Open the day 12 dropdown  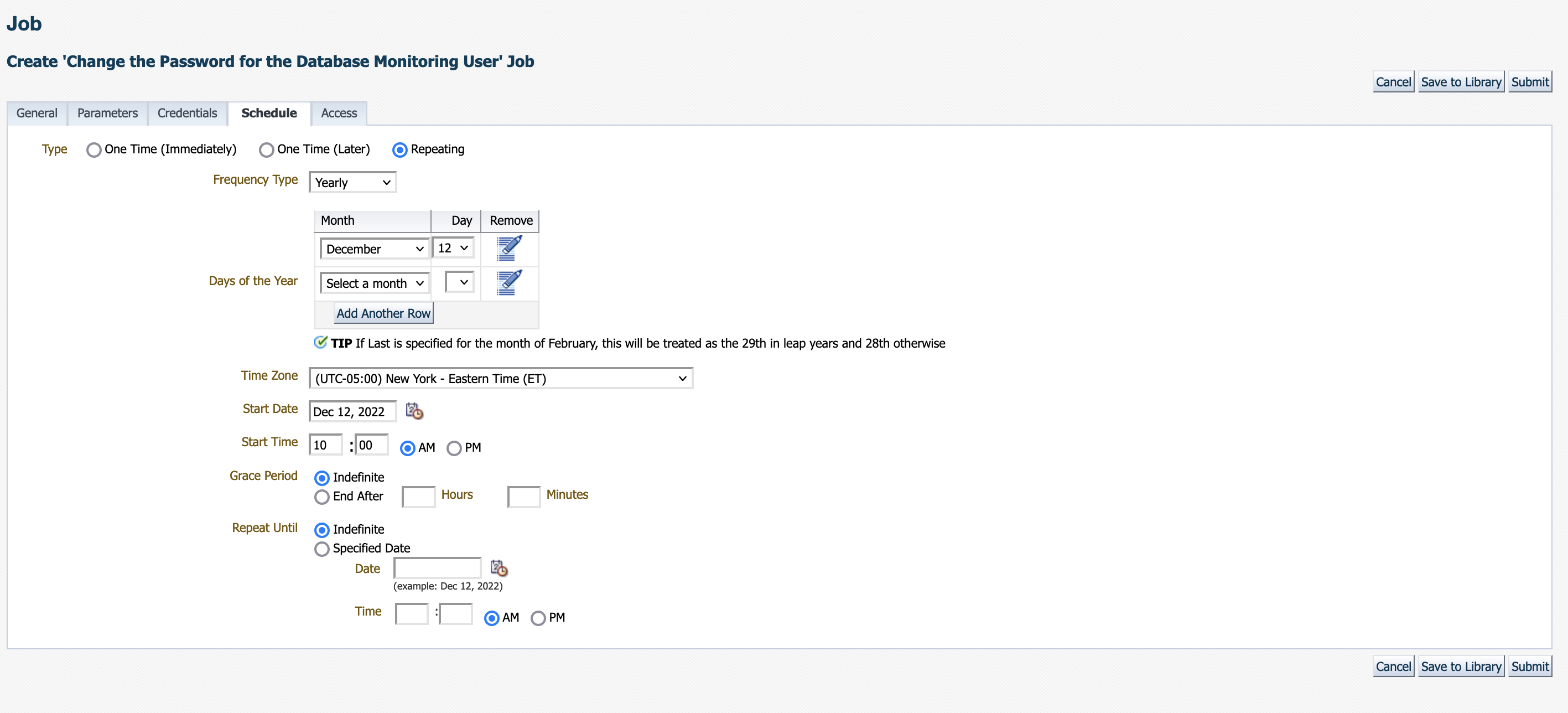point(453,249)
